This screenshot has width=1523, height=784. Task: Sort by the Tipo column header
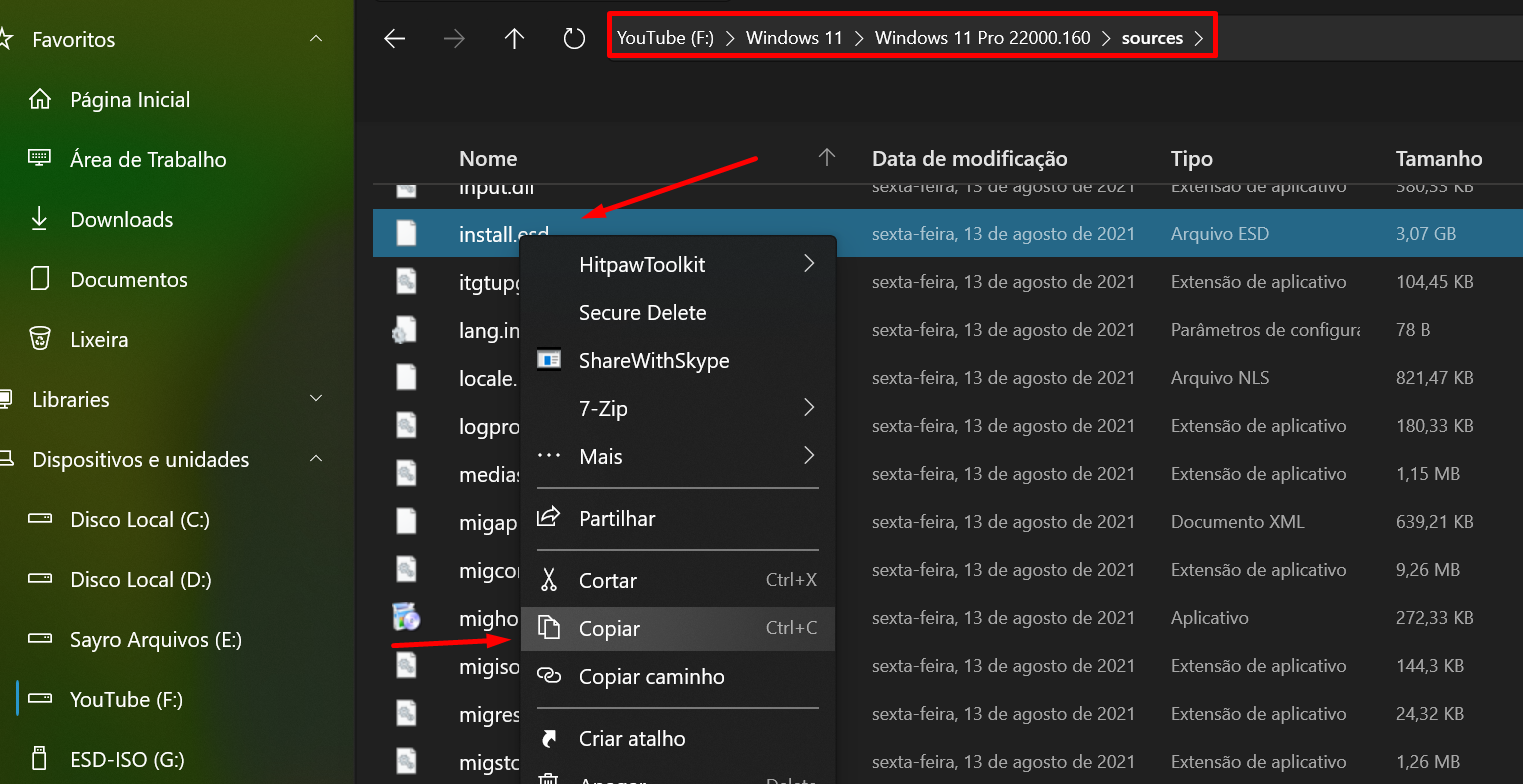(x=1191, y=158)
